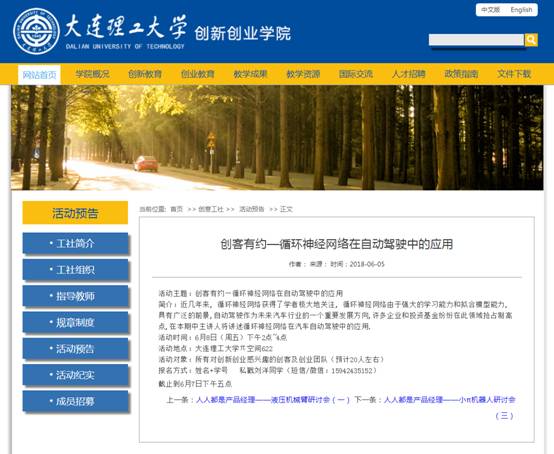Screen dimensions: 554x454
Task: Click the 工社简介 sidebar button
Action: (x=75, y=243)
